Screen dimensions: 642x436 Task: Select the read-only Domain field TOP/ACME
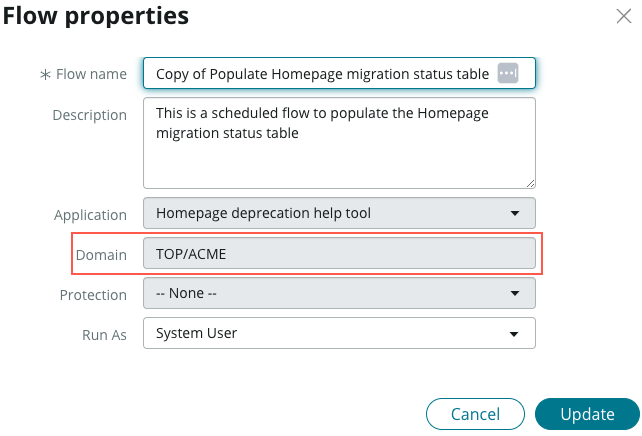[339, 253]
